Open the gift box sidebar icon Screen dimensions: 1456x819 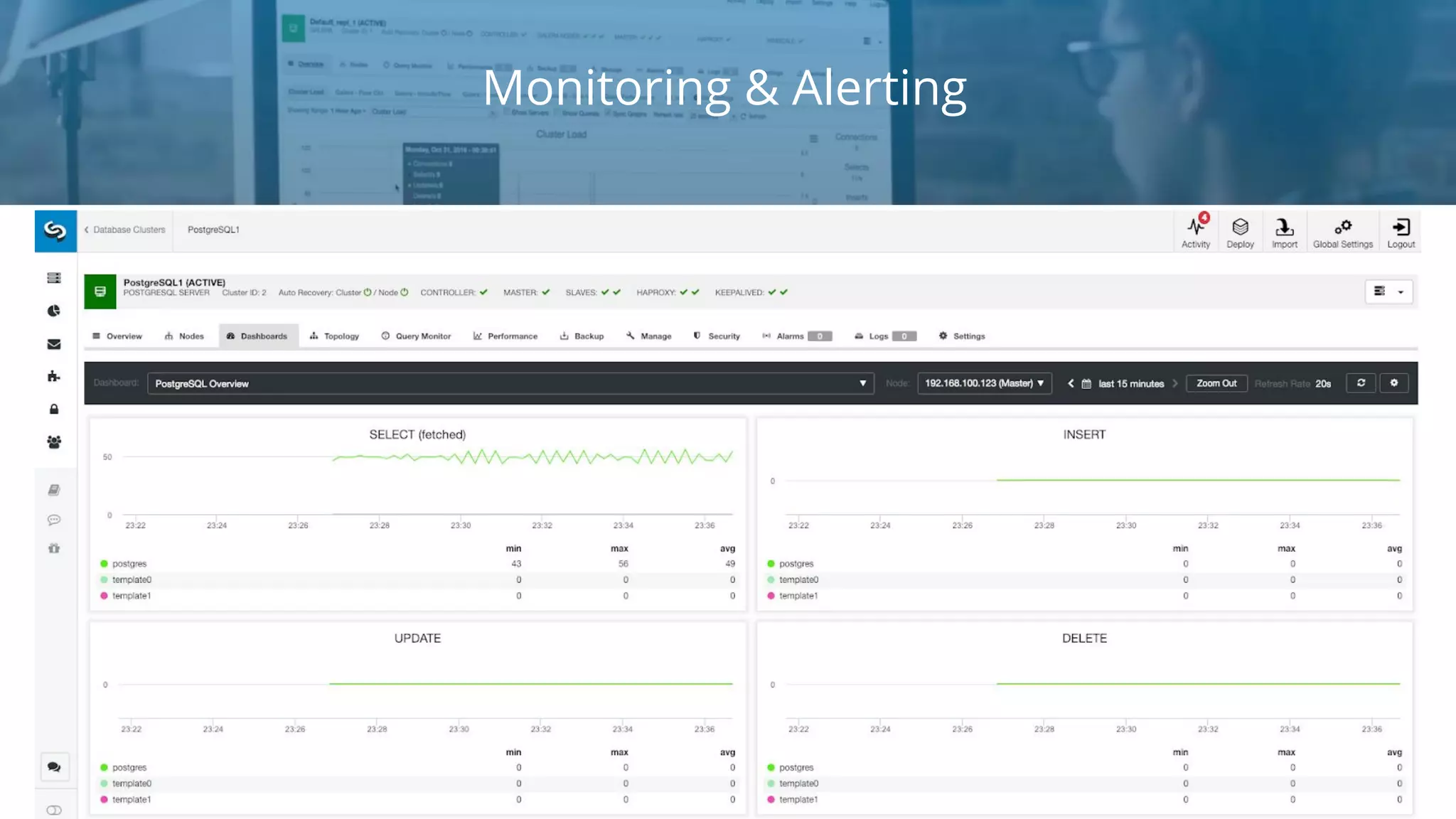54,548
